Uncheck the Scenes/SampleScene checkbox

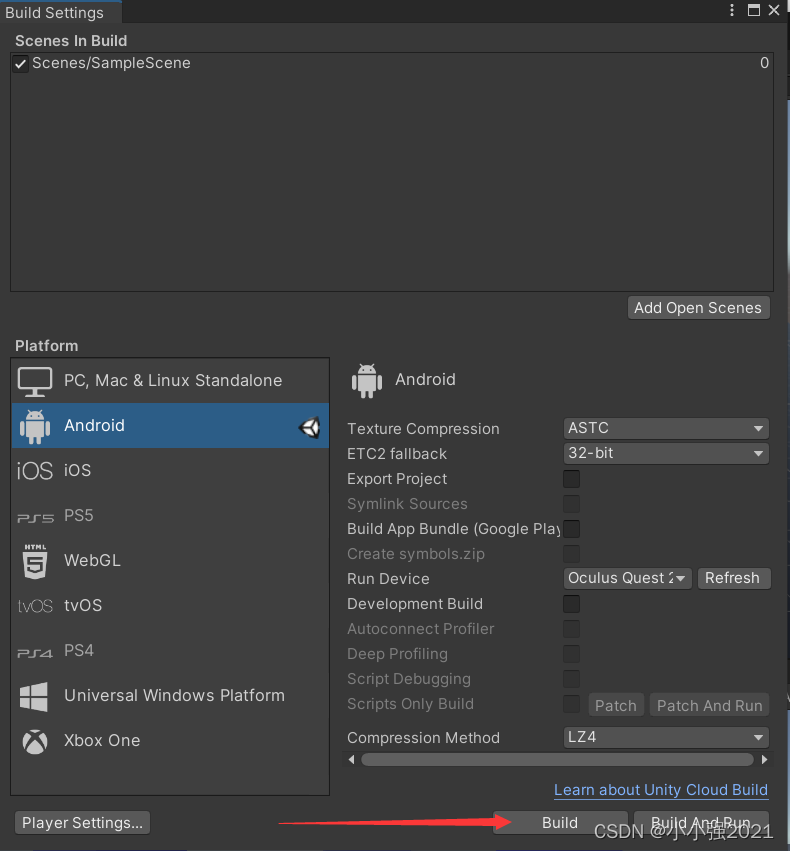click(x=21, y=64)
